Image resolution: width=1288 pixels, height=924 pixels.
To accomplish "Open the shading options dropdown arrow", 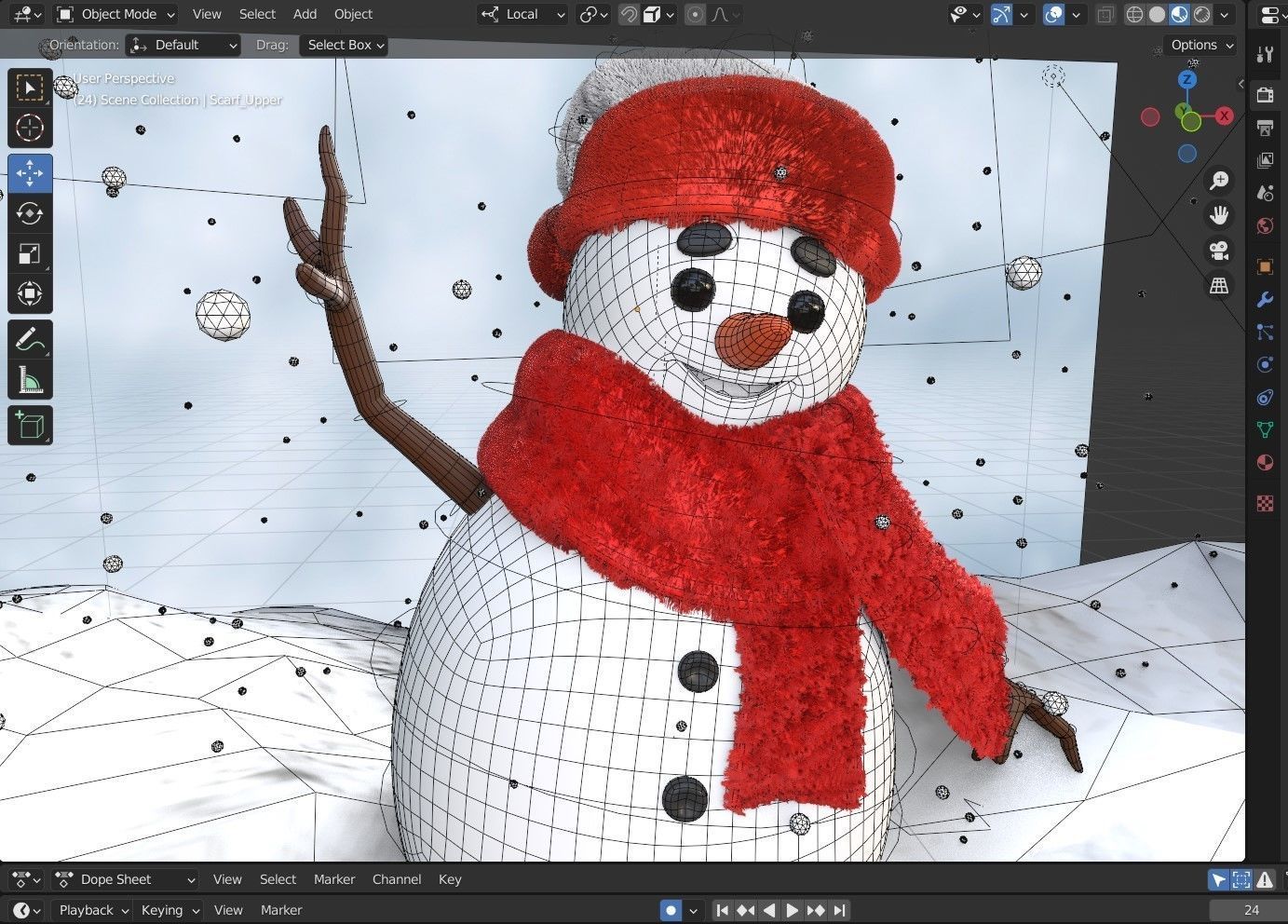I will pyautogui.click(x=1224, y=14).
